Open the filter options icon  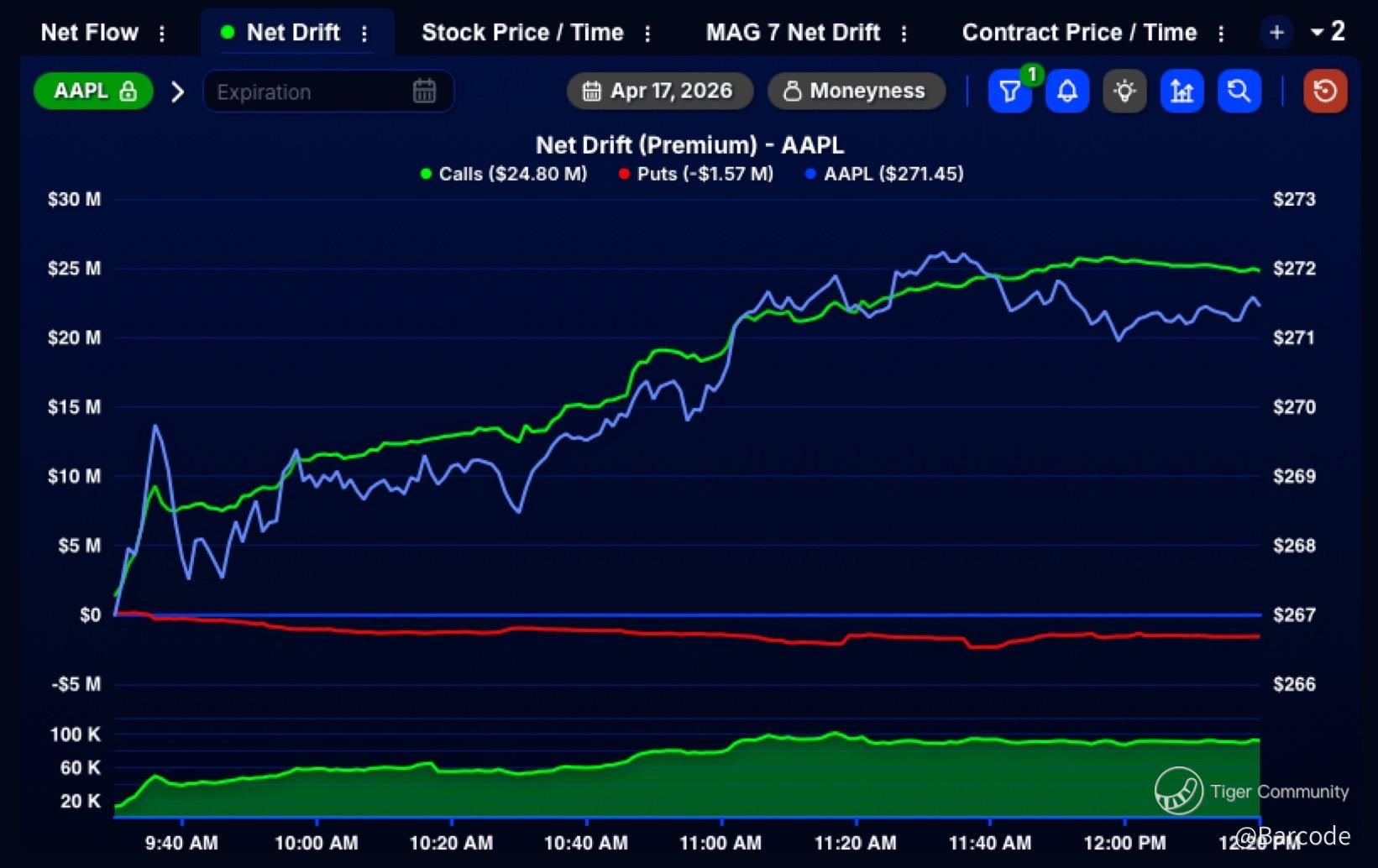[1009, 91]
